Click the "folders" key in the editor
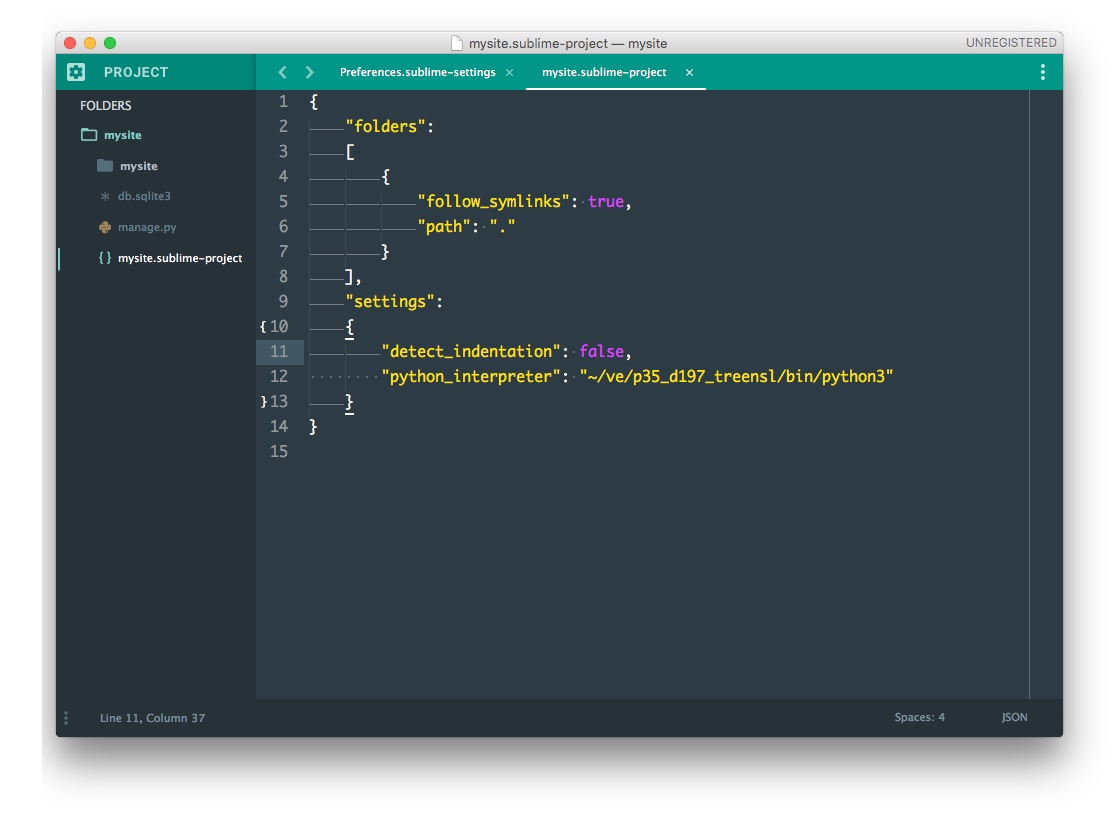This screenshot has height=817, width=1119. (x=385, y=126)
